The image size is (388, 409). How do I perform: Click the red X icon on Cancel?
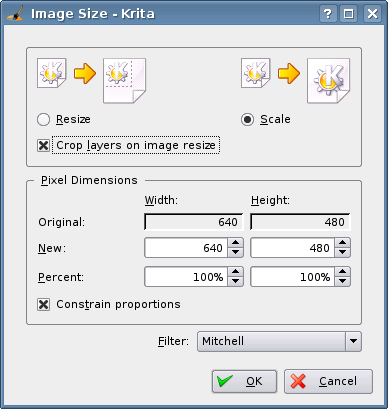pyautogui.click(x=298, y=381)
